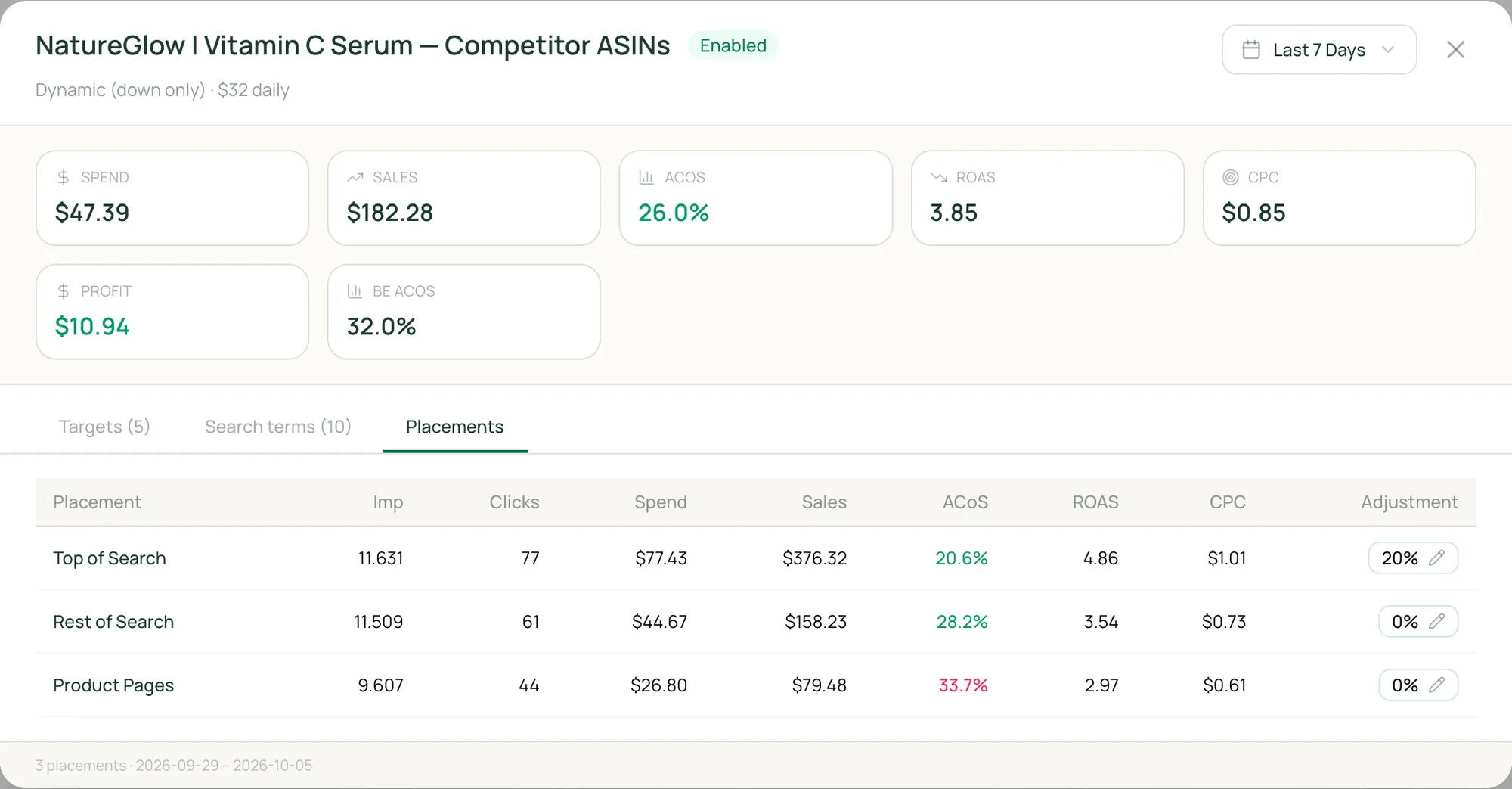Screen dimensions: 1512x789
Task: Click the 28.2% ACoS for Rest of Search
Action: click(x=962, y=622)
